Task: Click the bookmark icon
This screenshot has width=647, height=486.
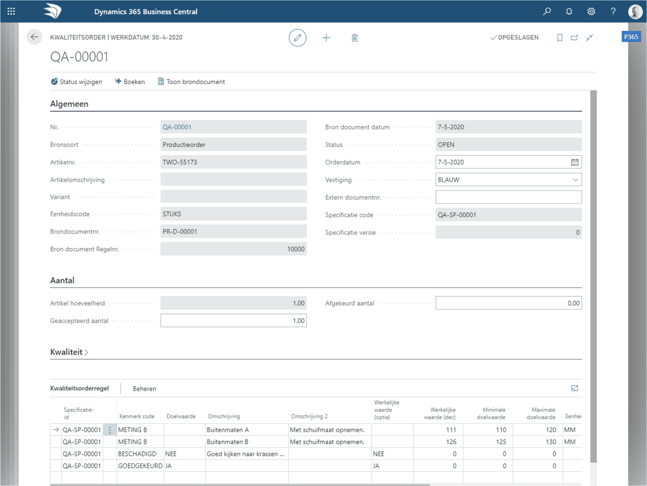Action: click(x=560, y=38)
